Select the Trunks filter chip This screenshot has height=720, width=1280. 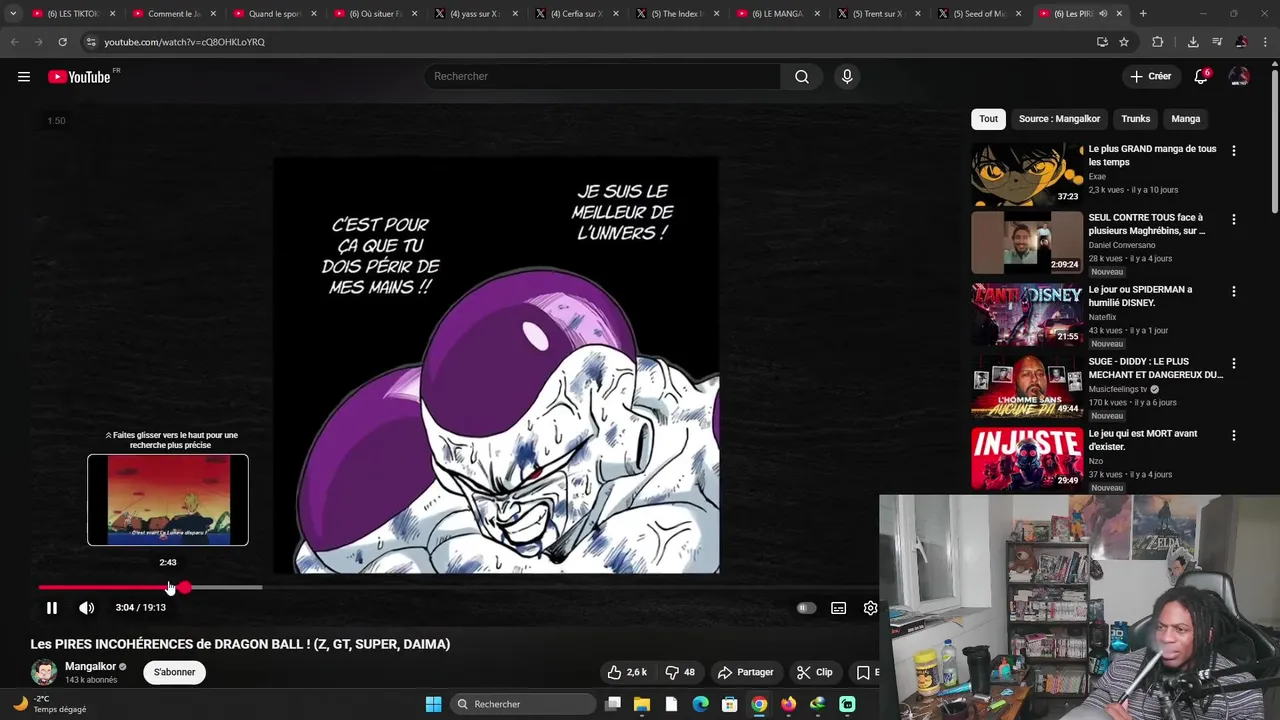(1135, 119)
